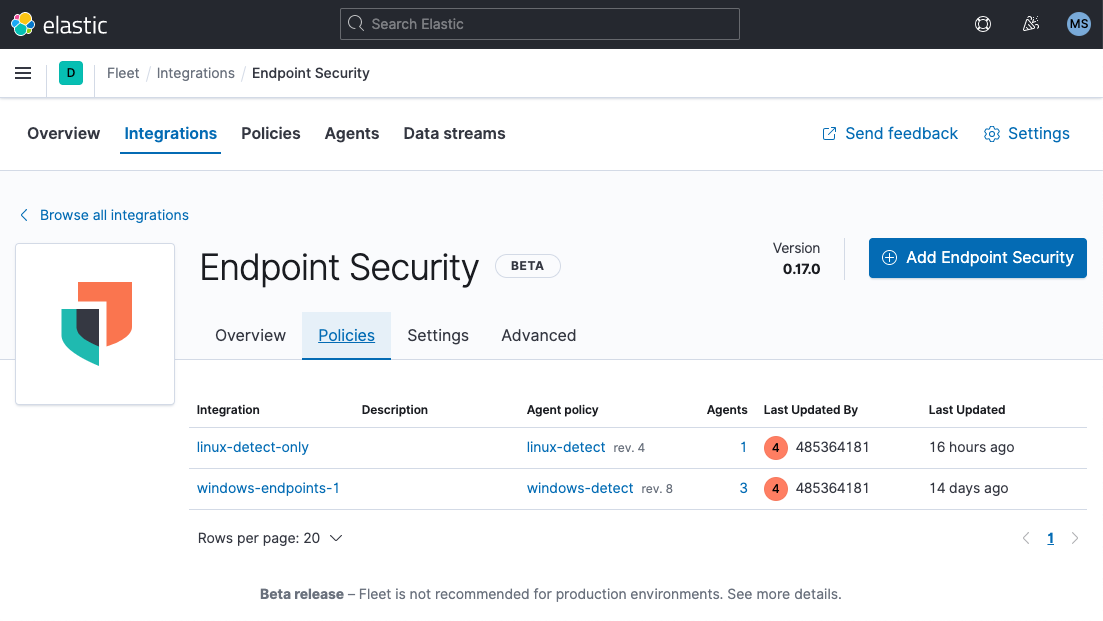This screenshot has height=621, width=1103.
Task: Click the '14 days ago' cell
Action: click(x=969, y=488)
